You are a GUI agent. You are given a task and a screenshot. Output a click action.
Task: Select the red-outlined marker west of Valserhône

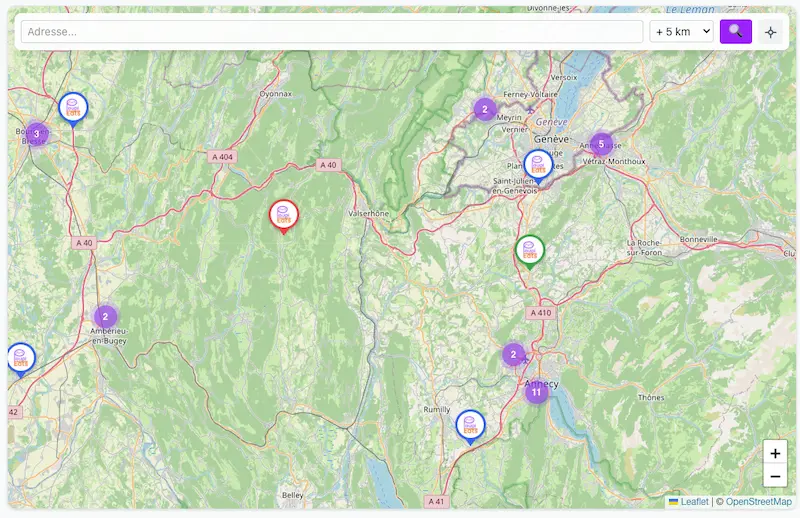coord(283,215)
